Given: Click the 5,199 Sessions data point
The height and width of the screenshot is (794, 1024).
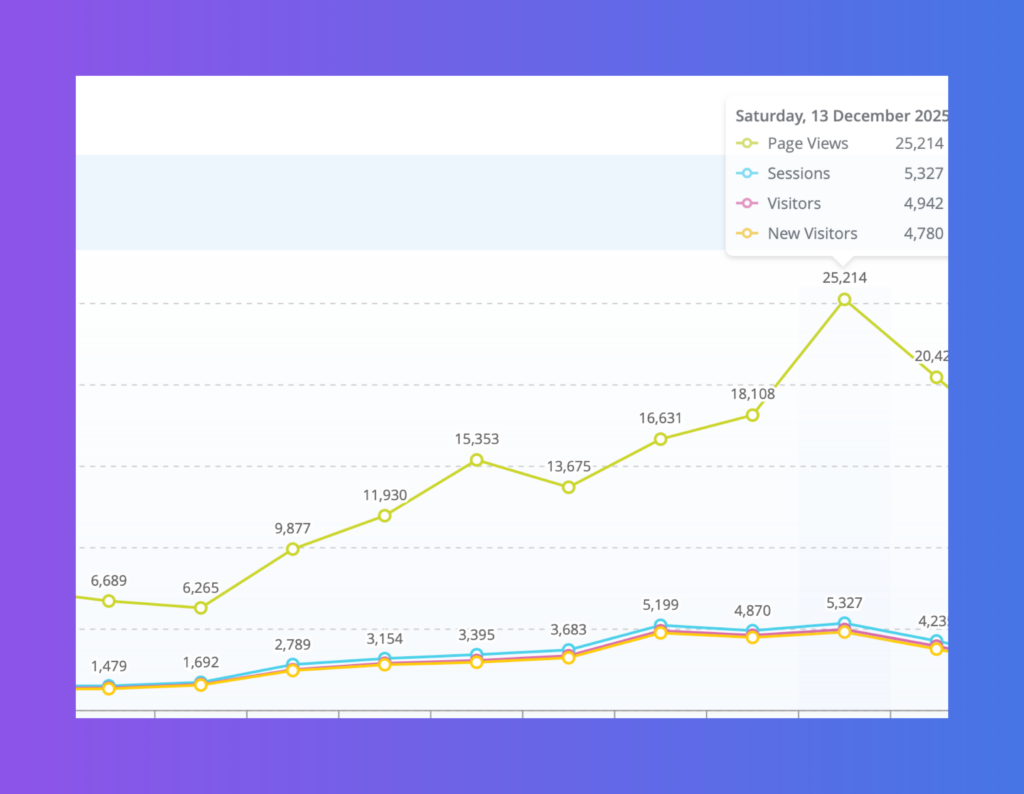Looking at the screenshot, I should pos(661,626).
